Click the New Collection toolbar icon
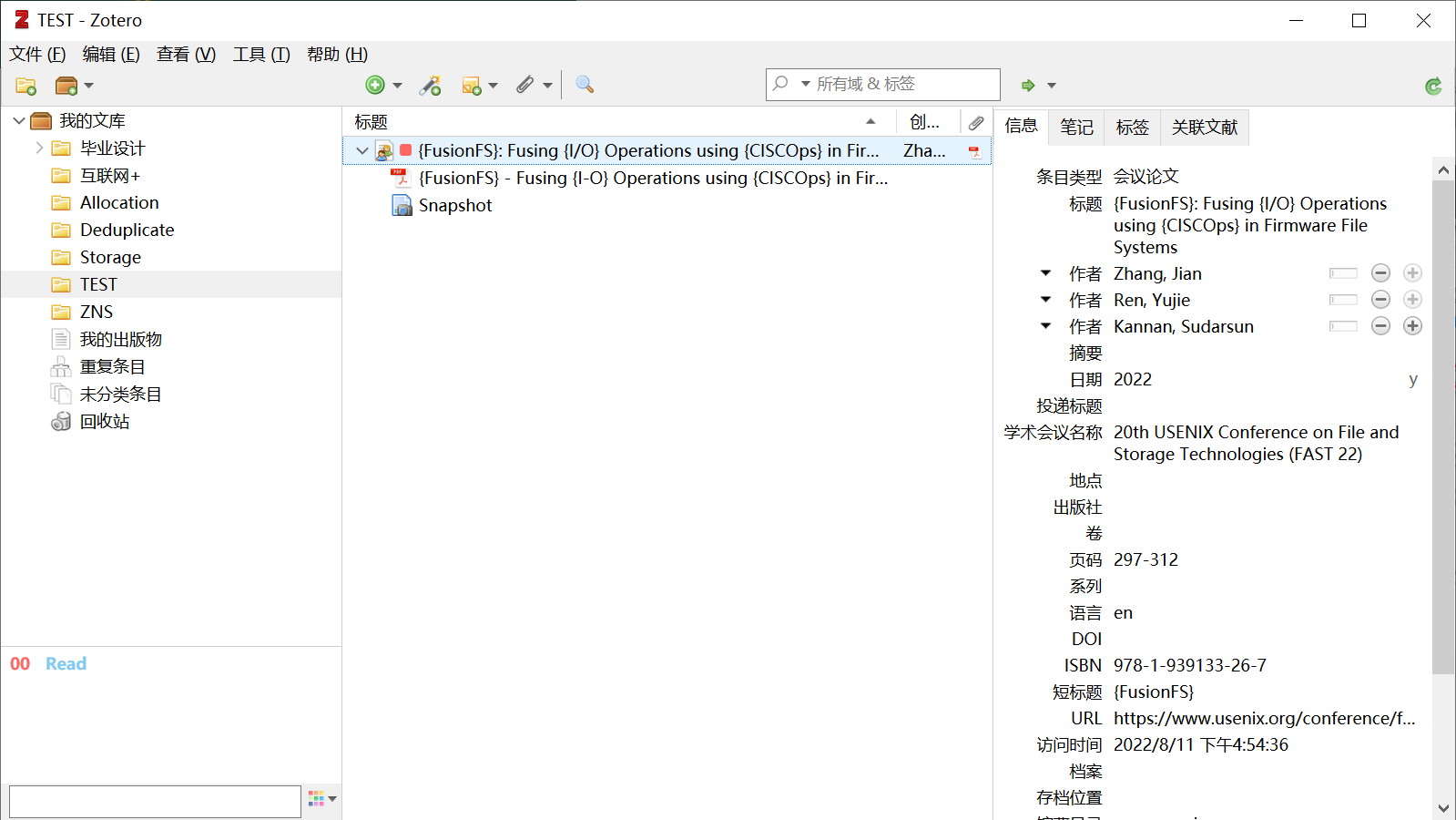 point(25,86)
